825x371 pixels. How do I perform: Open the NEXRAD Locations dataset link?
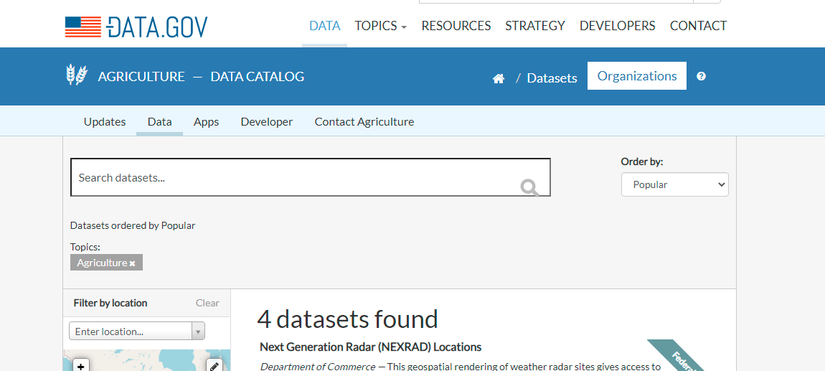pos(370,347)
